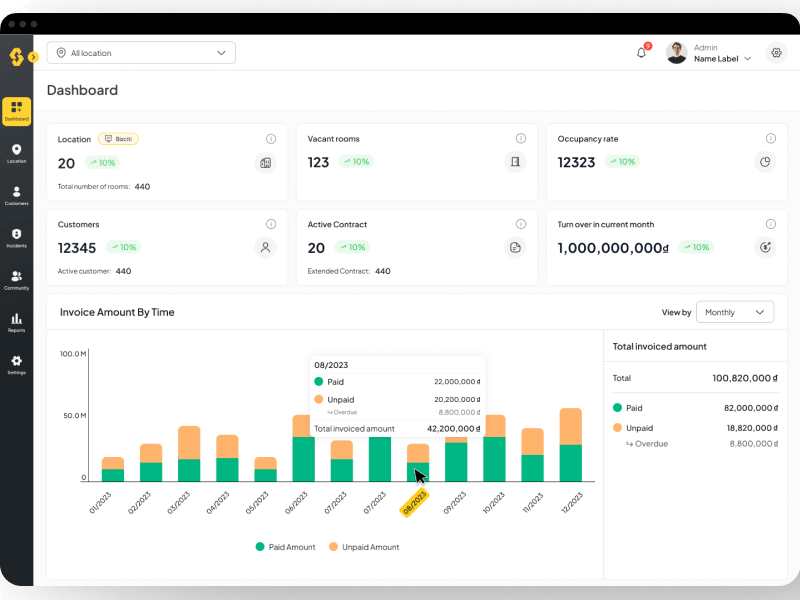The image size is (800, 600).
Task: Click the 1,000,000,000đ turnover value
Action: (613, 248)
